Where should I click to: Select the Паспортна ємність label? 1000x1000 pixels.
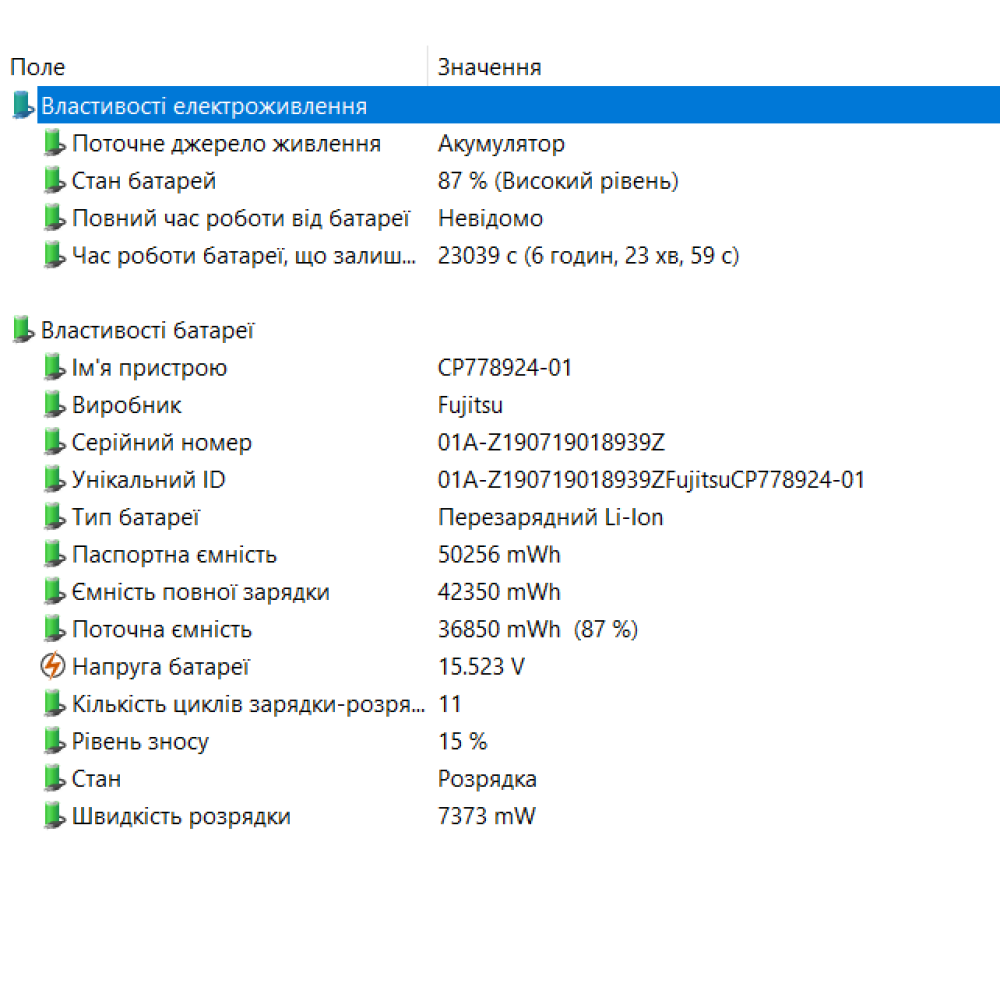coord(174,555)
